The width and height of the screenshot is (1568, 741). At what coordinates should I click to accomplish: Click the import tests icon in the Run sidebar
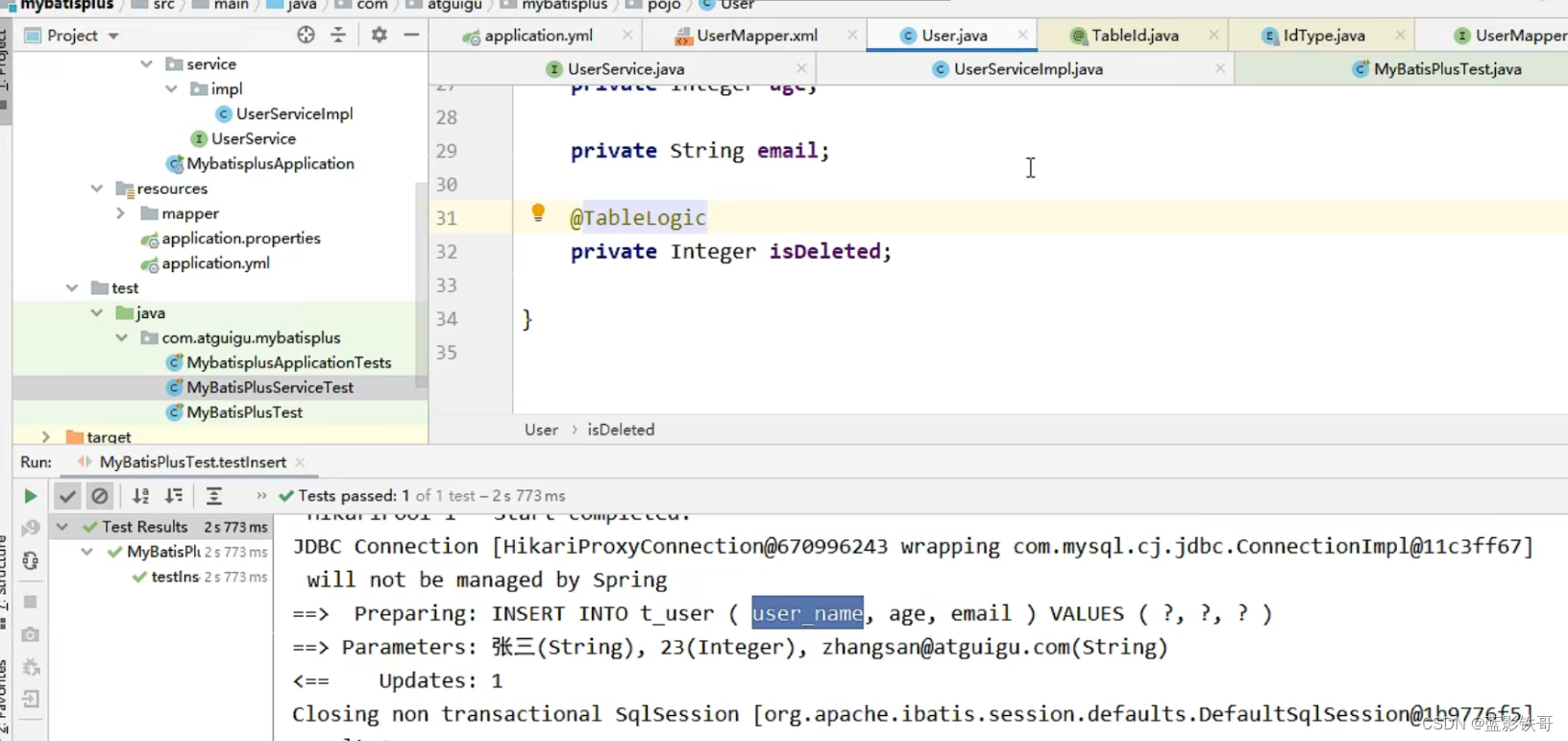click(31, 667)
